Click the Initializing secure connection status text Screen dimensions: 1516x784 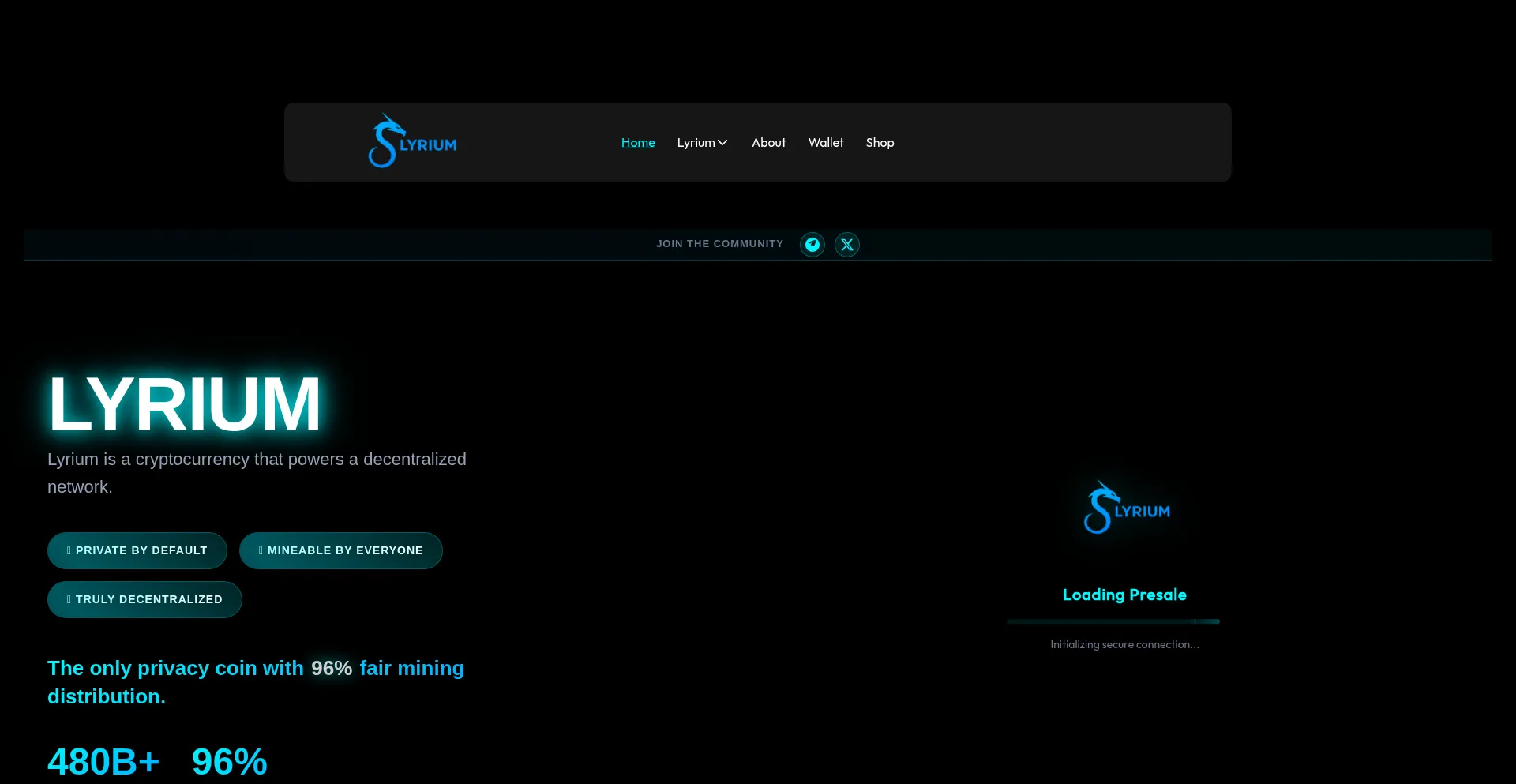click(x=1124, y=645)
